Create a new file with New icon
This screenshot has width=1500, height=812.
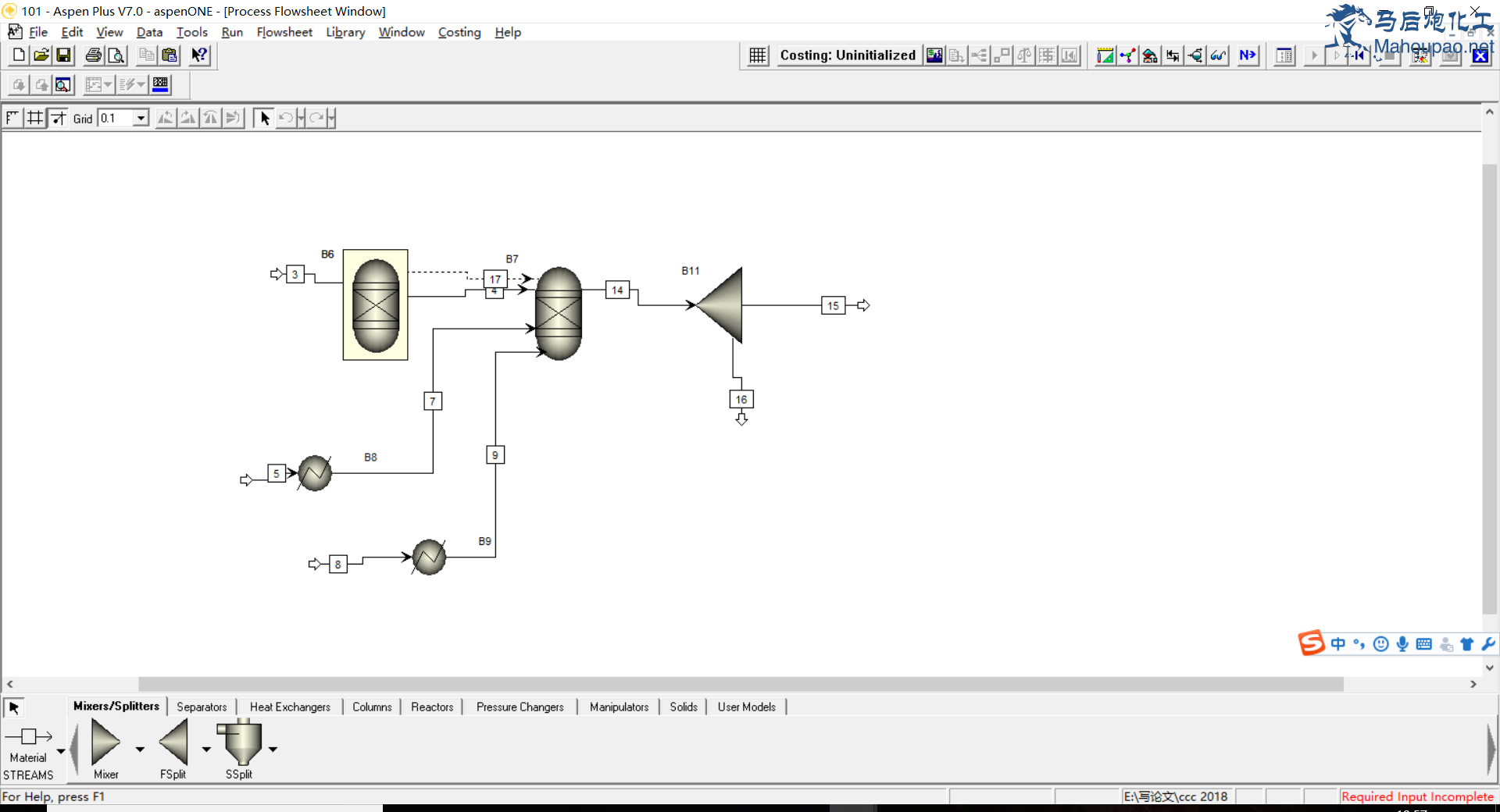pyautogui.click(x=19, y=55)
